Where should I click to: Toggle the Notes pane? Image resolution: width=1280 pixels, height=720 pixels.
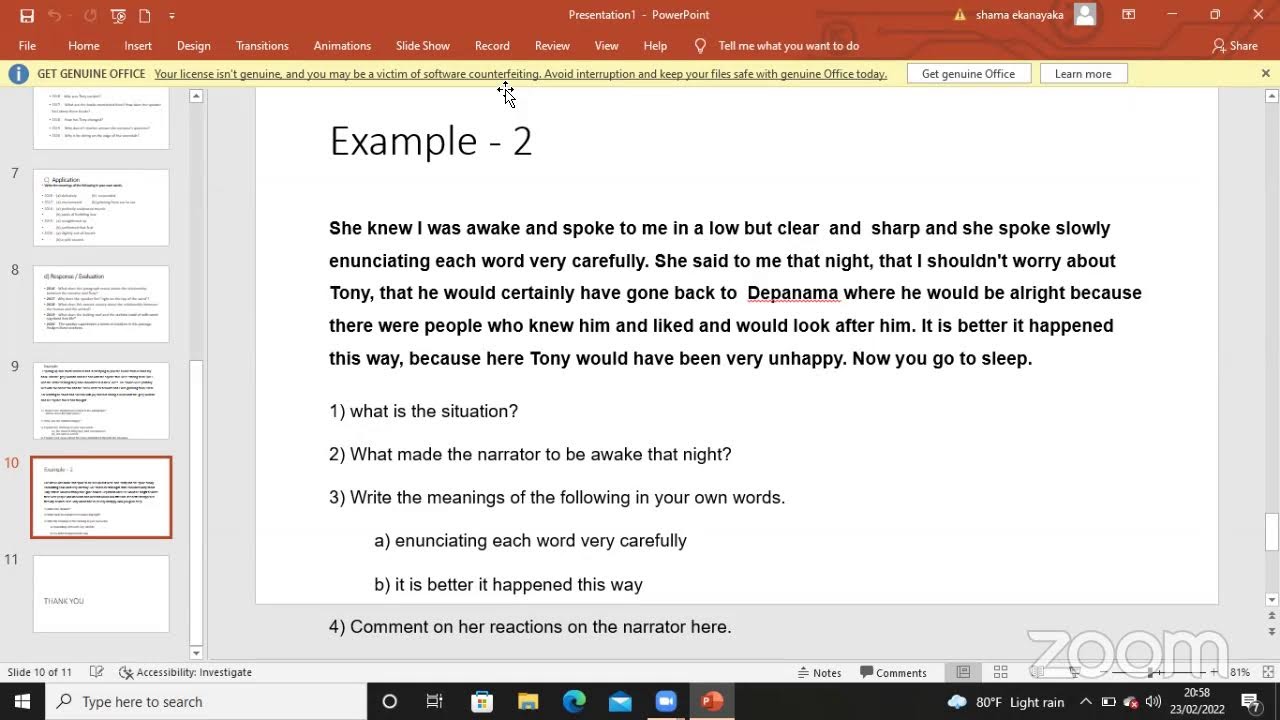click(818, 672)
